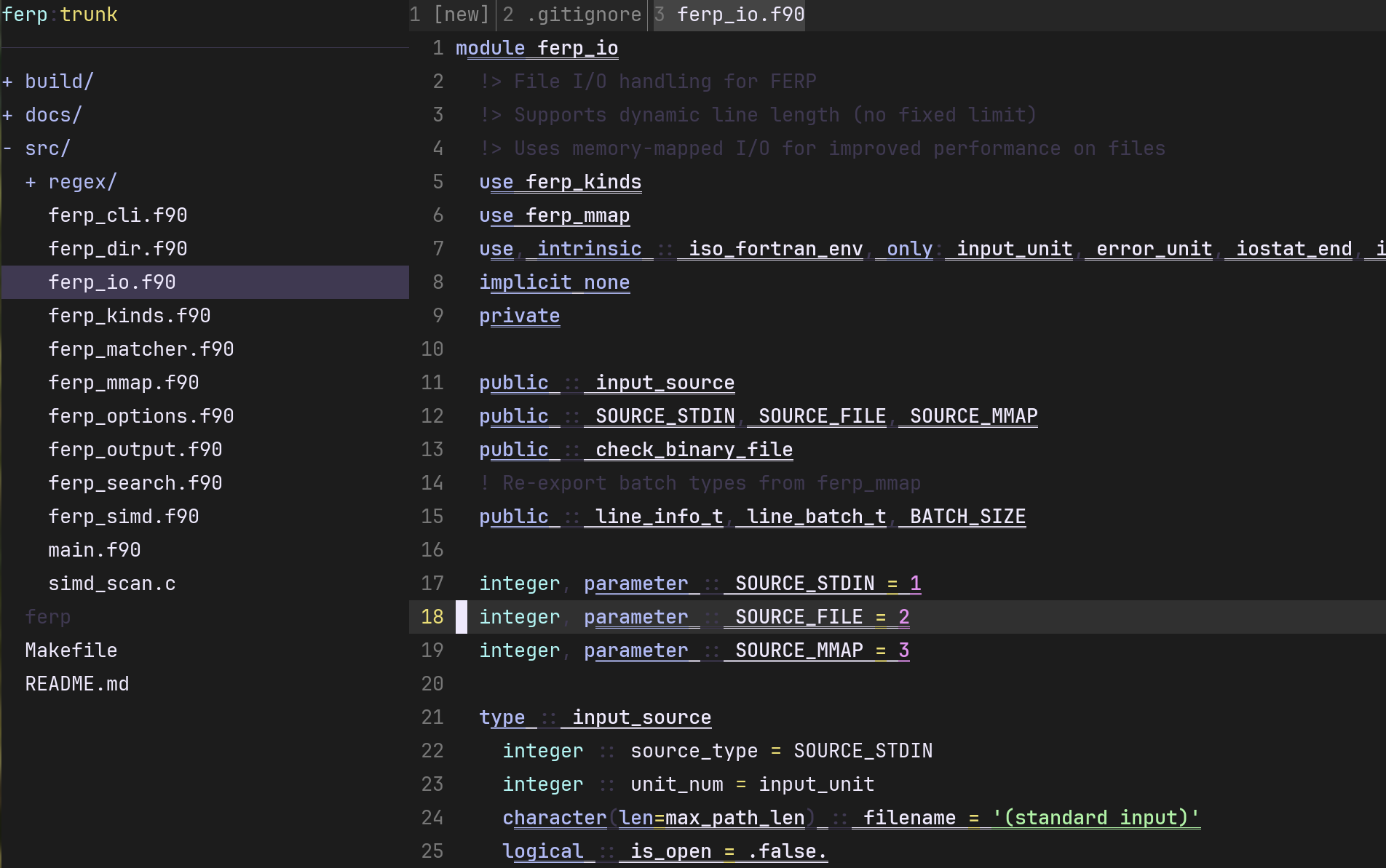Screen dimensions: 1386x868
Task: Expand the regex/ subfolder
Action: coord(82,182)
